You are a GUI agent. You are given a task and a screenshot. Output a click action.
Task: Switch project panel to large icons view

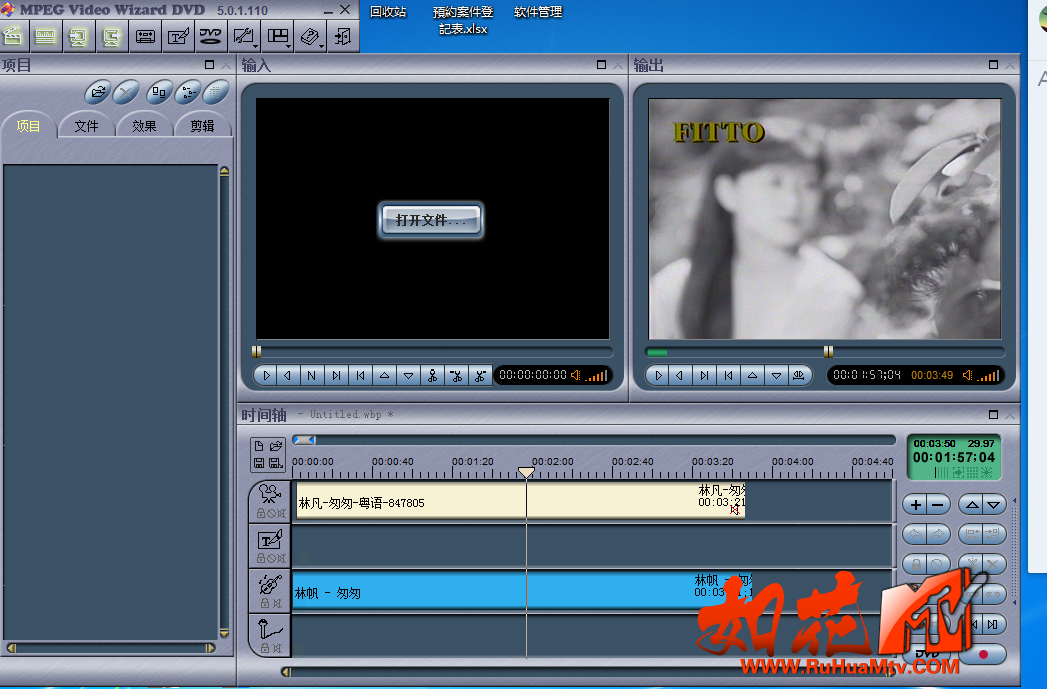click(x=159, y=92)
